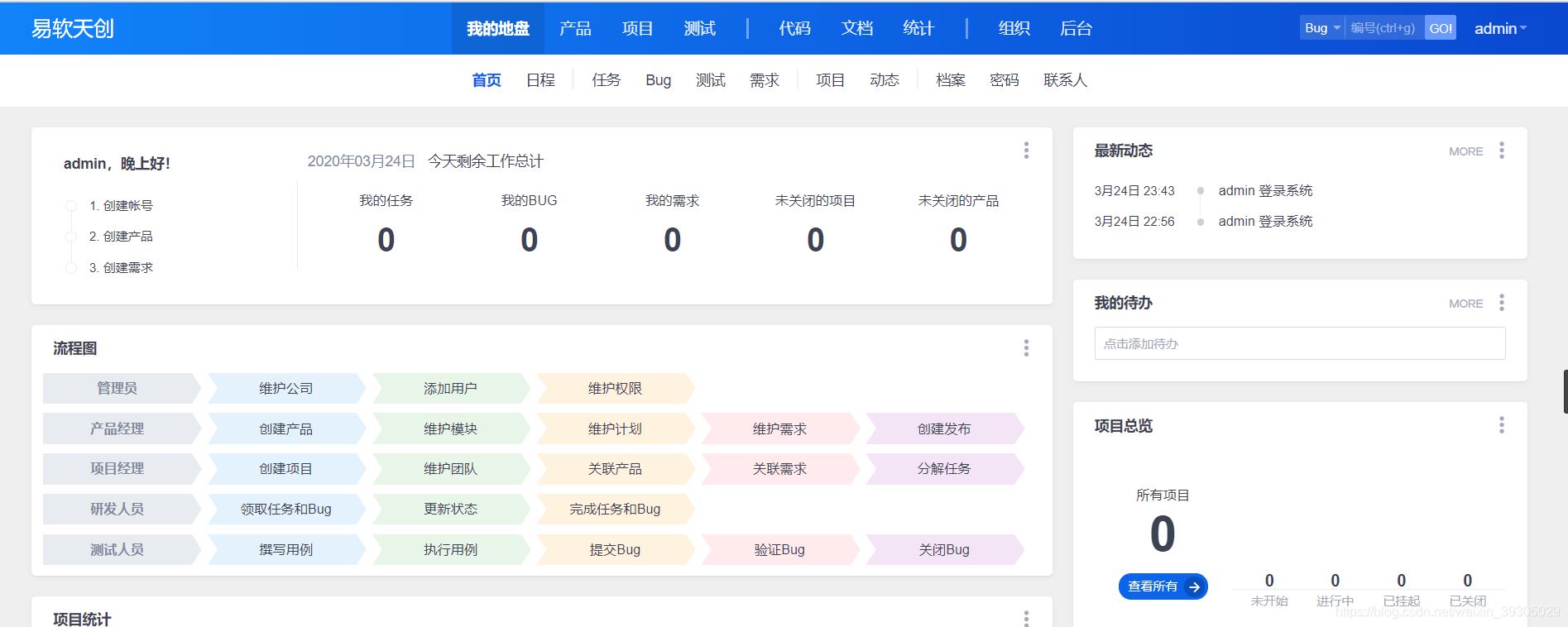Click the collapsed side handle at right edge

coord(1565,391)
